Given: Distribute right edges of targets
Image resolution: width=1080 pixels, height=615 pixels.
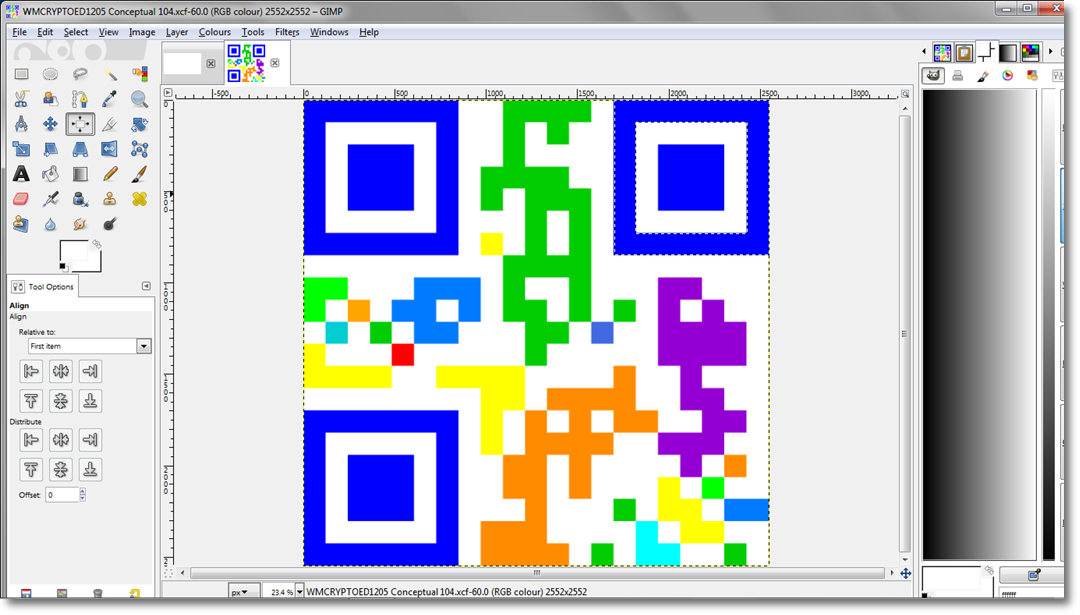Looking at the screenshot, I should [90, 439].
